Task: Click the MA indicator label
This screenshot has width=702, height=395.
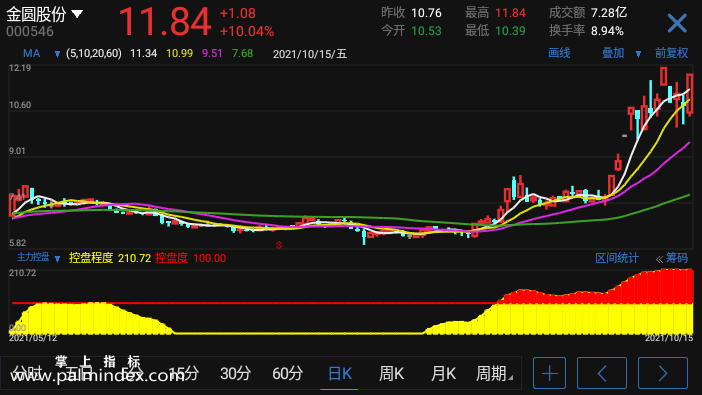Action: pyautogui.click(x=31, y=54)
